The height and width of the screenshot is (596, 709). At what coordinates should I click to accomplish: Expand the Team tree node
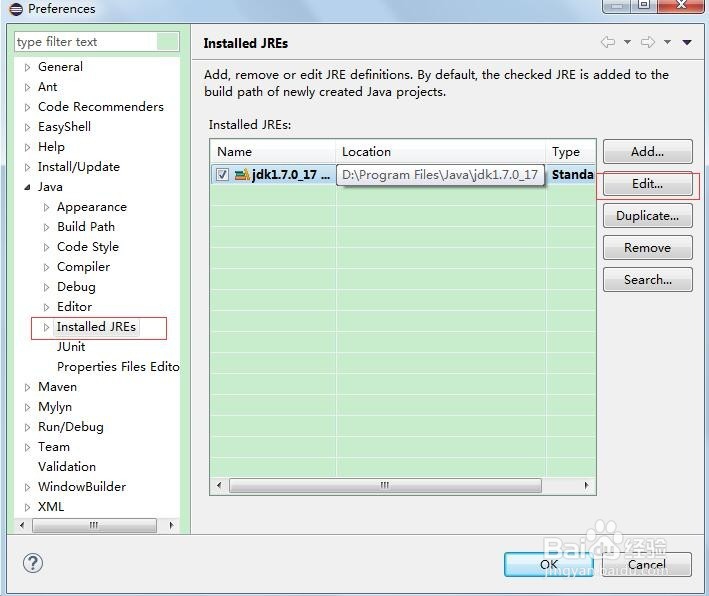tap(27, 447)
